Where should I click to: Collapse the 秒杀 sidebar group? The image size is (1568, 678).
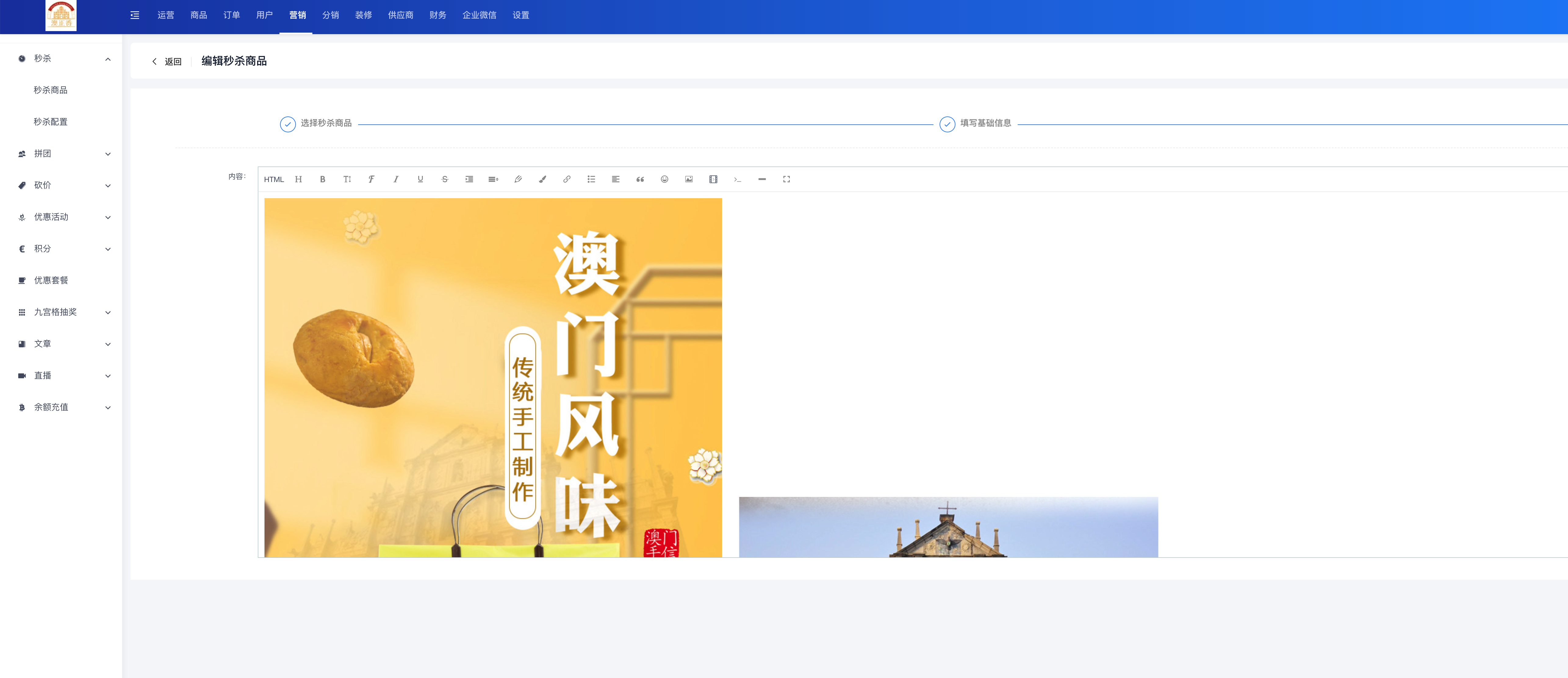coord(61,58)
